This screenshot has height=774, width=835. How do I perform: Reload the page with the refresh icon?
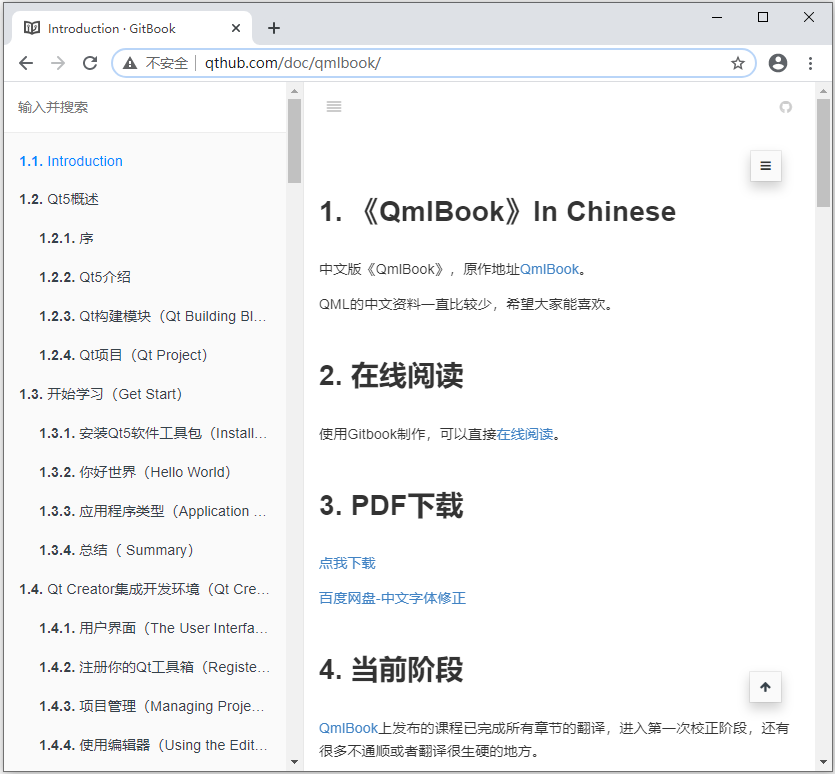point(90,63)
